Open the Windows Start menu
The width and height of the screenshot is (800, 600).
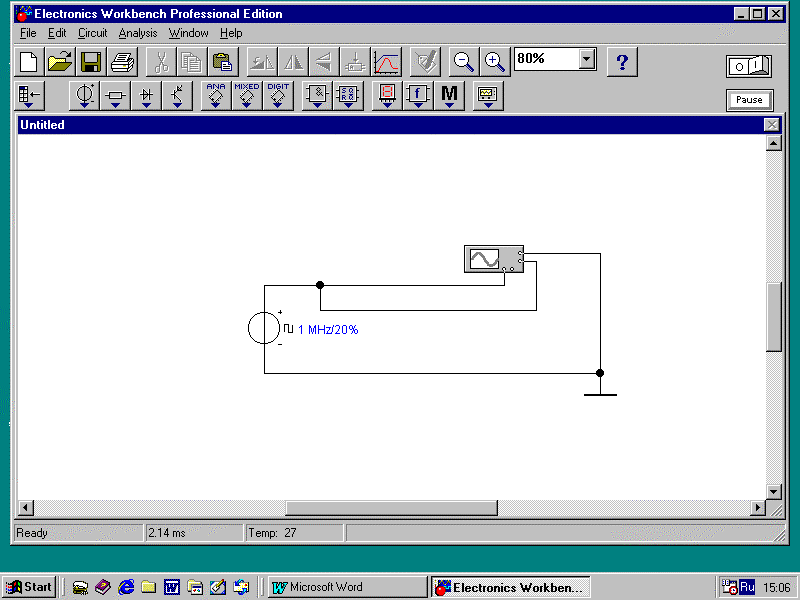pyautogui.click(x=29, y=587)
